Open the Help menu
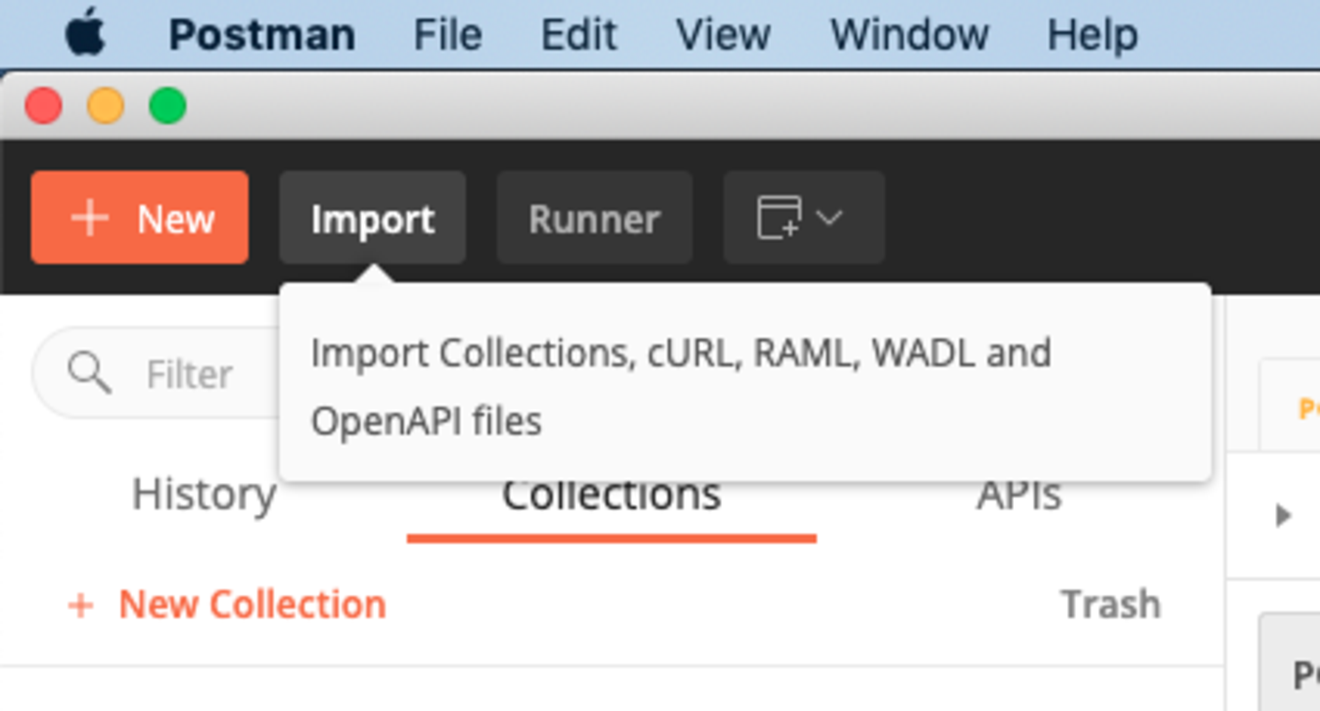 pos(1092,36)
